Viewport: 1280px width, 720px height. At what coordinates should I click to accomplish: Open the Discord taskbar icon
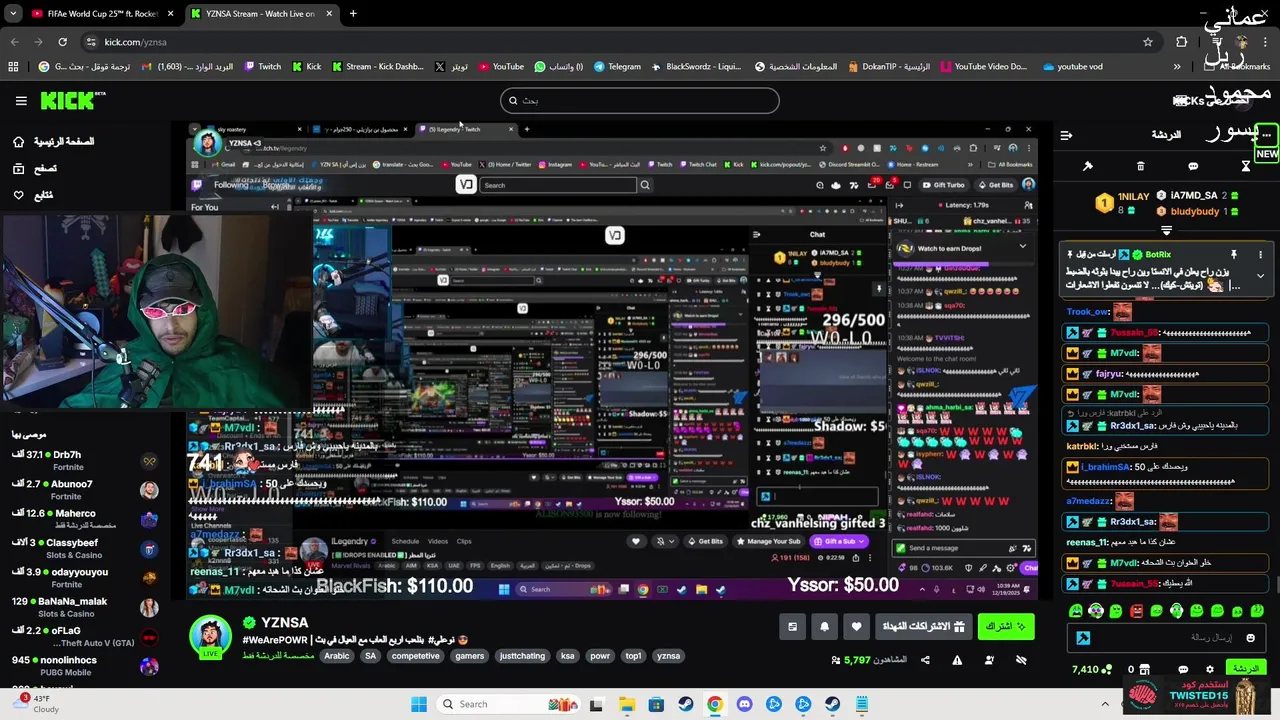tap(744, 704)
